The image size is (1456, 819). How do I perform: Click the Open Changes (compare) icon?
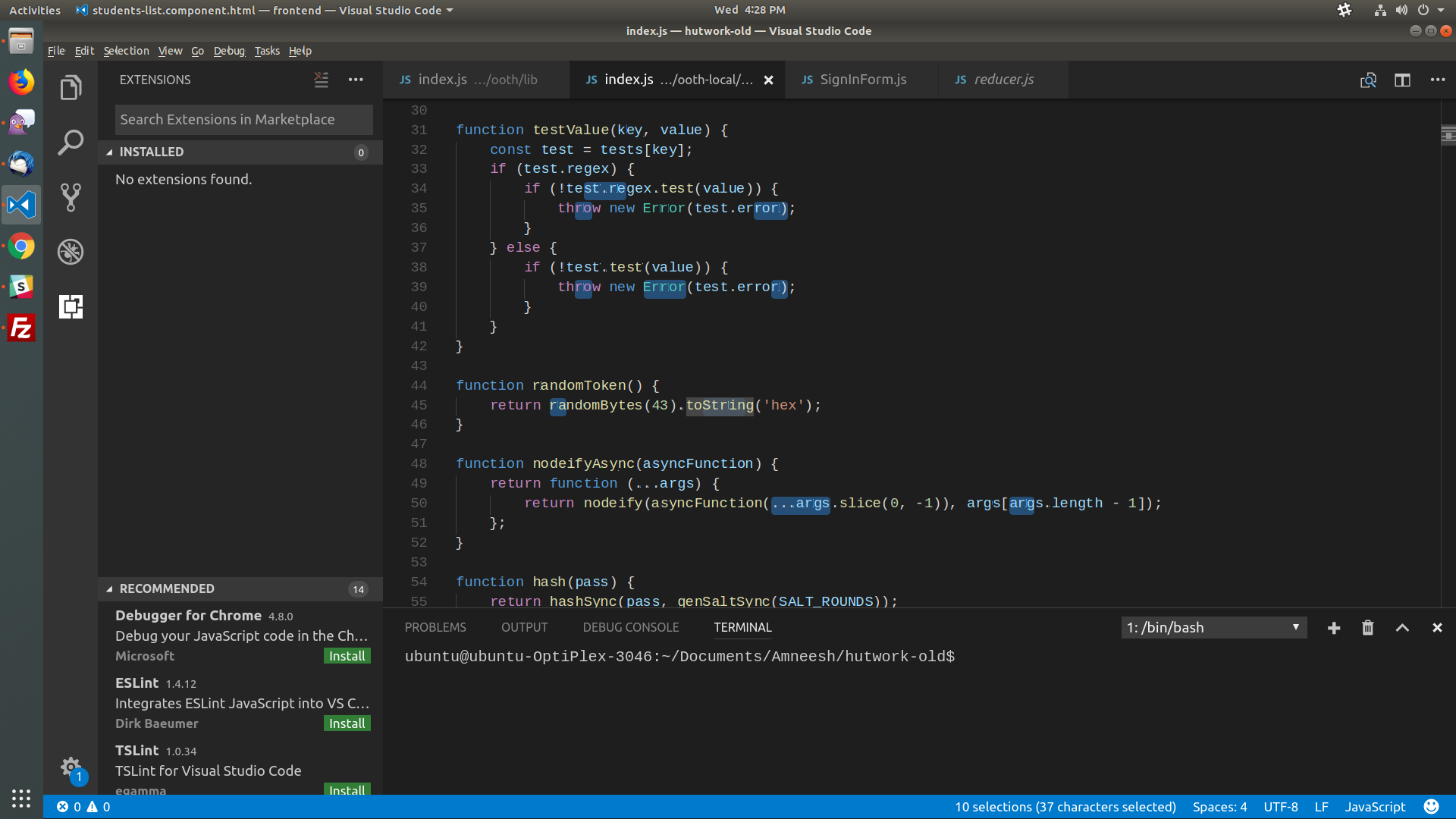pyautogui.click(x=1368, y=80)
